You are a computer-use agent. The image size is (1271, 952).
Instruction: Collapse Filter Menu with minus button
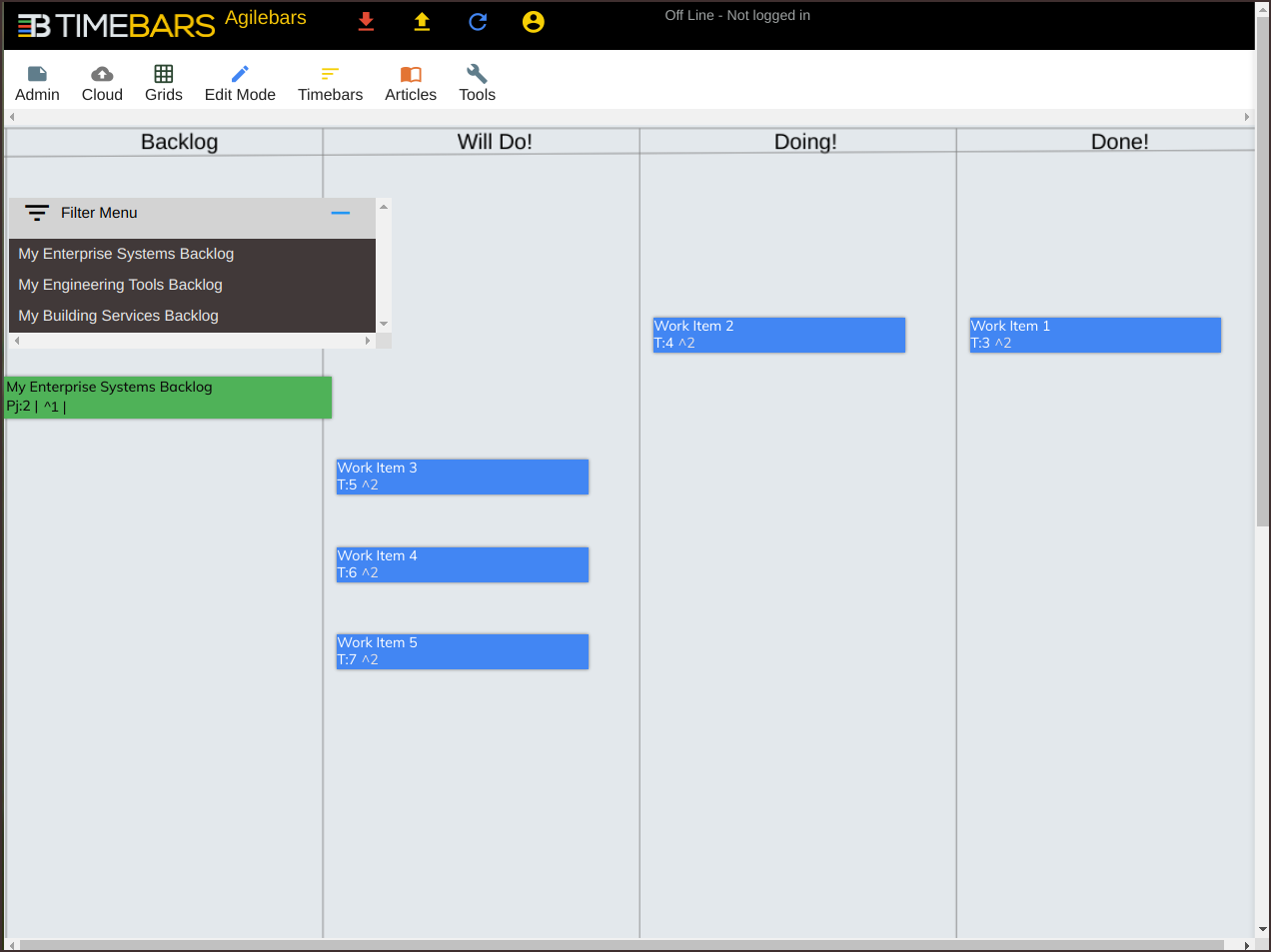[x=341, y=213]
